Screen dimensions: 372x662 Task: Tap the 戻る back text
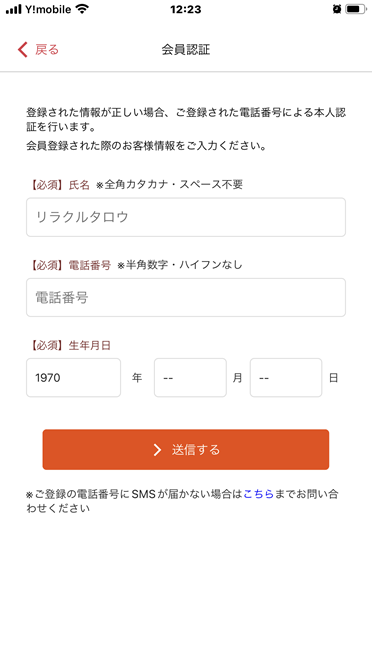pos(47,49)
